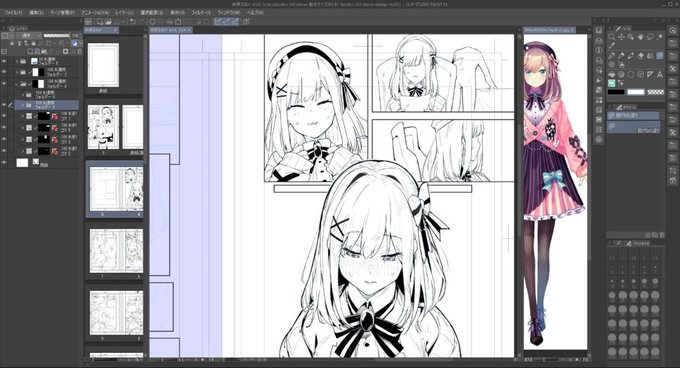Click the trash icon below sub tool list
680x368 pixels.
pos(662,234)
